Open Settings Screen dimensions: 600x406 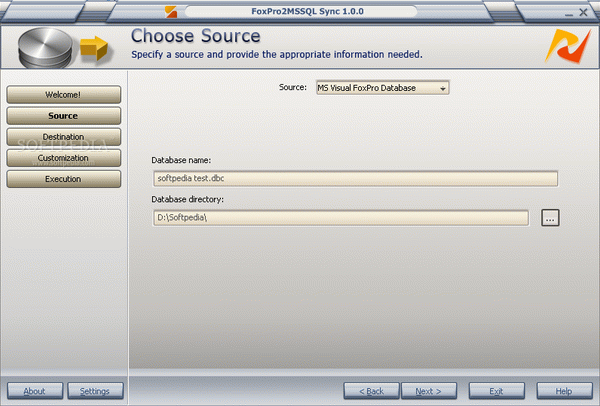click(x=95, y=391)
